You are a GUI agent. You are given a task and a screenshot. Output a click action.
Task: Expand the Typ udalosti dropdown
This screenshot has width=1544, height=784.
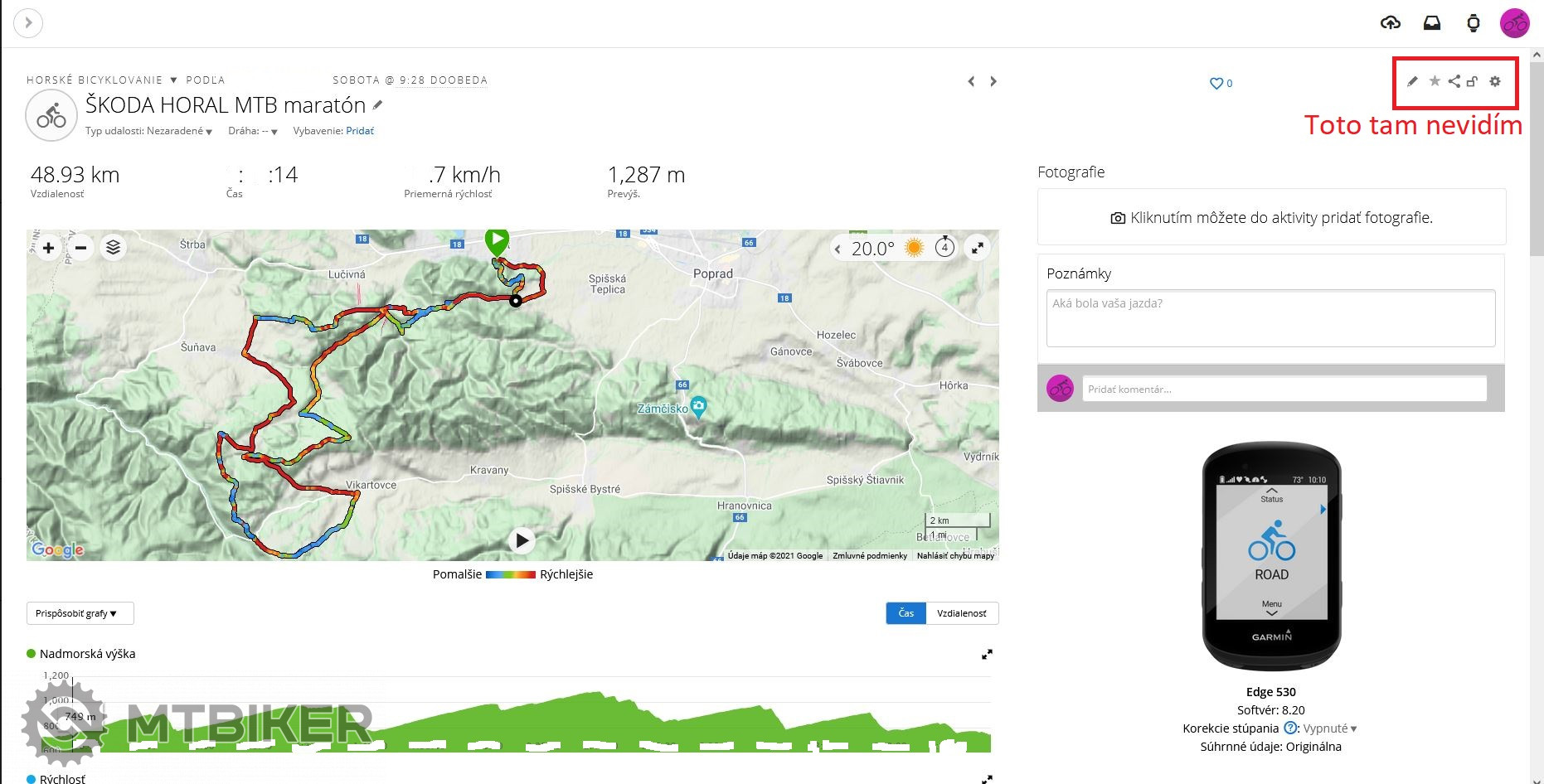tap(149, 131)
